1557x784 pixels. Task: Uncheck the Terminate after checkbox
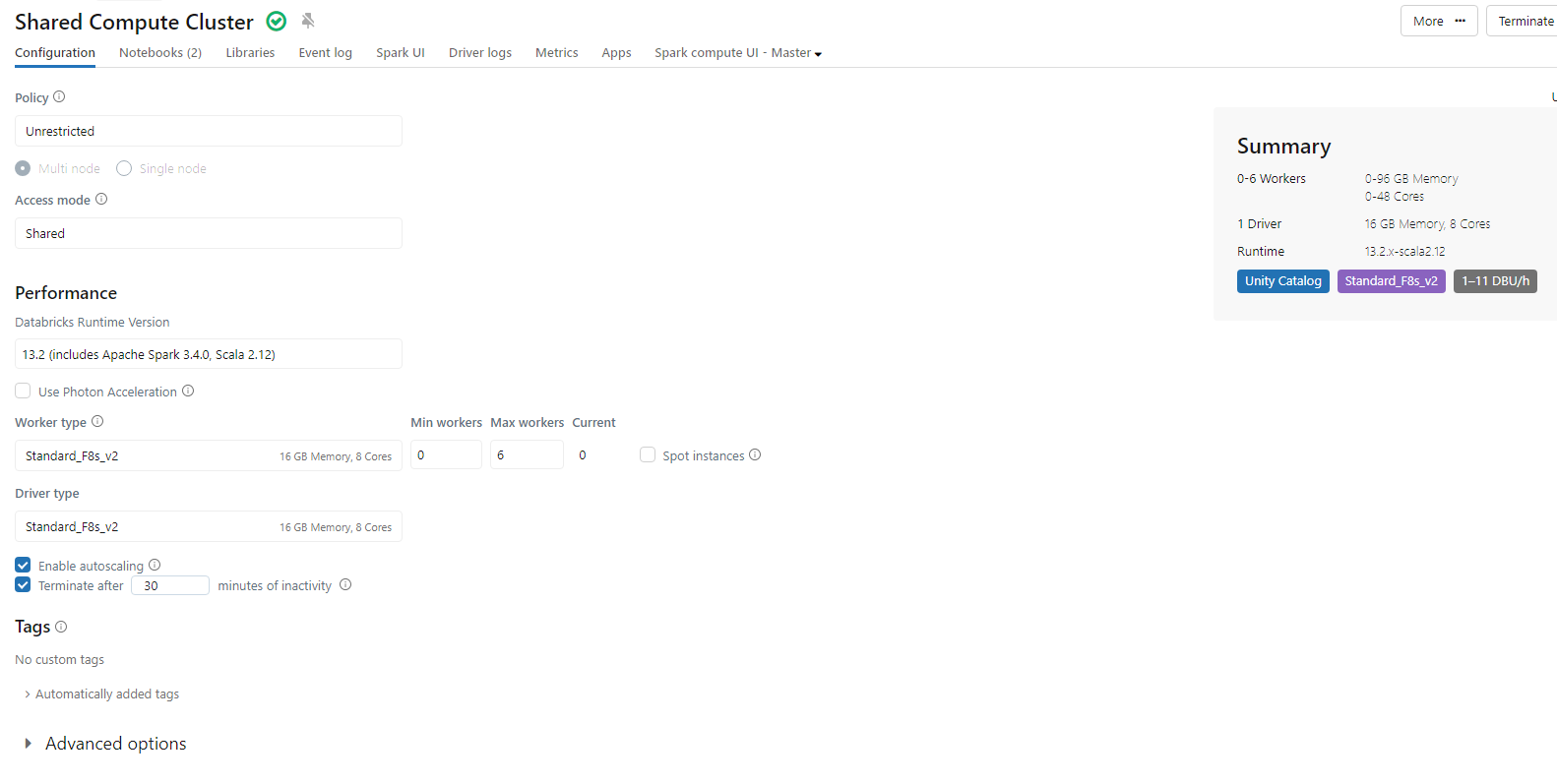click(x=23, y=584)
